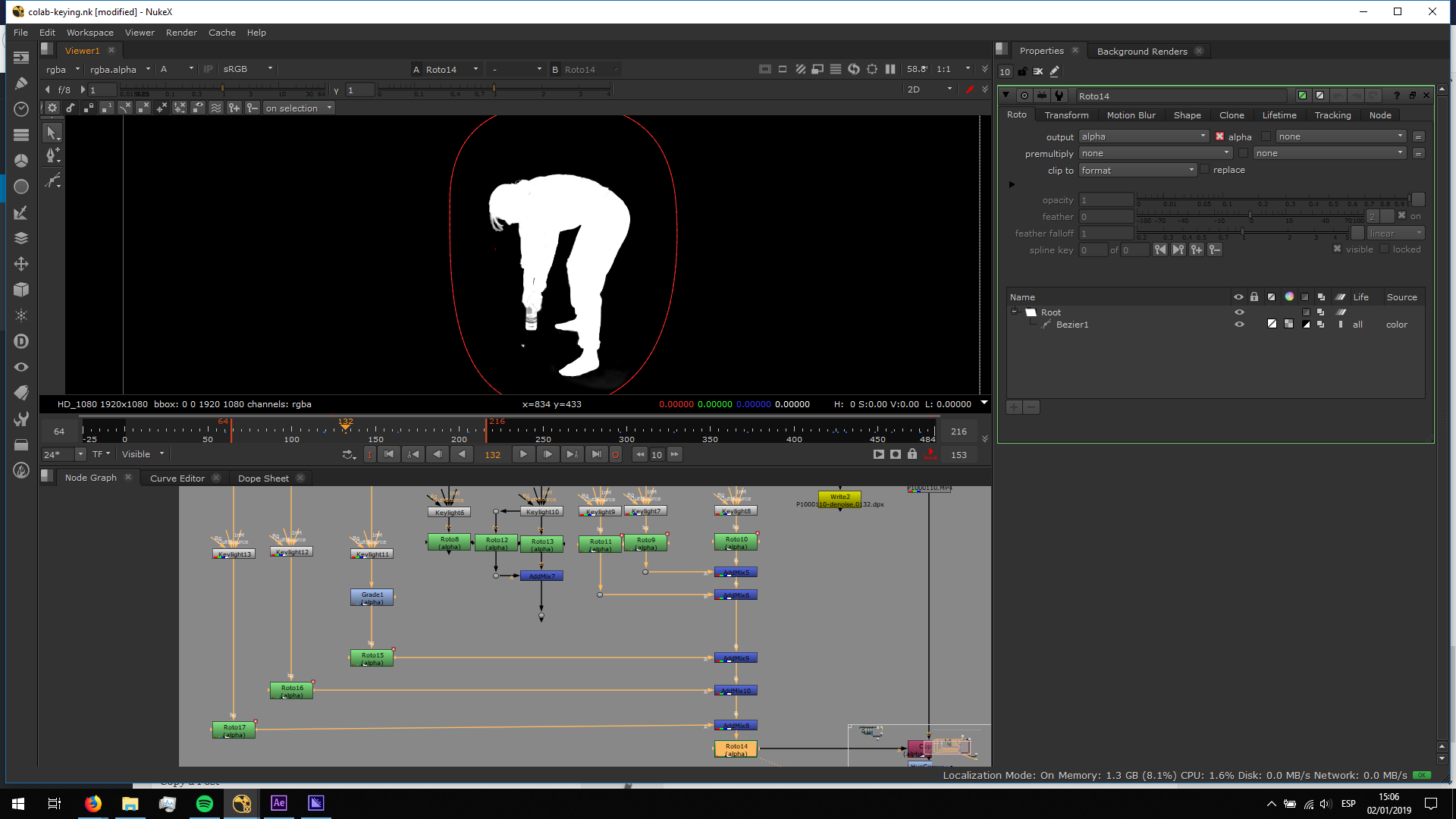This screenshot has width=1456, height=819.
Task: Open the output channel dropdown
Action: 1144,136
